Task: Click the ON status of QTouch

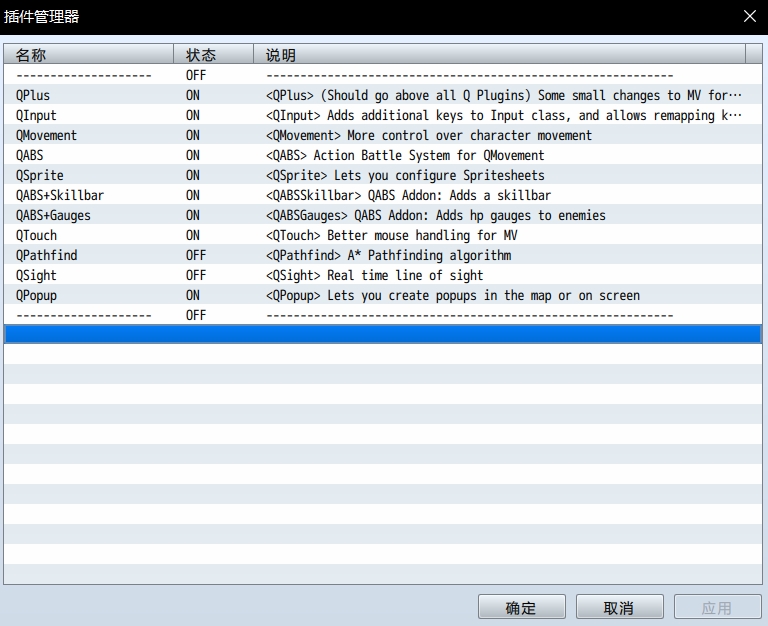Action: click(x=192, y=236)
